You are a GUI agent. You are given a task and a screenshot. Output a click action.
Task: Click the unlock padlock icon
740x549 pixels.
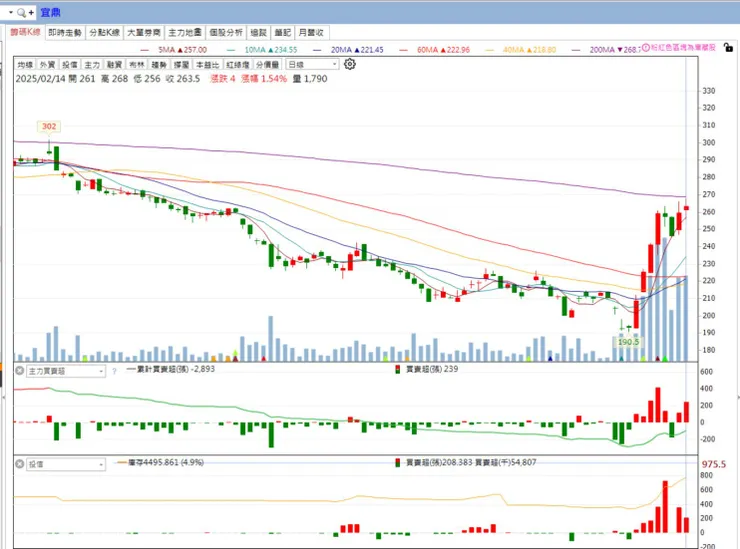728,47
